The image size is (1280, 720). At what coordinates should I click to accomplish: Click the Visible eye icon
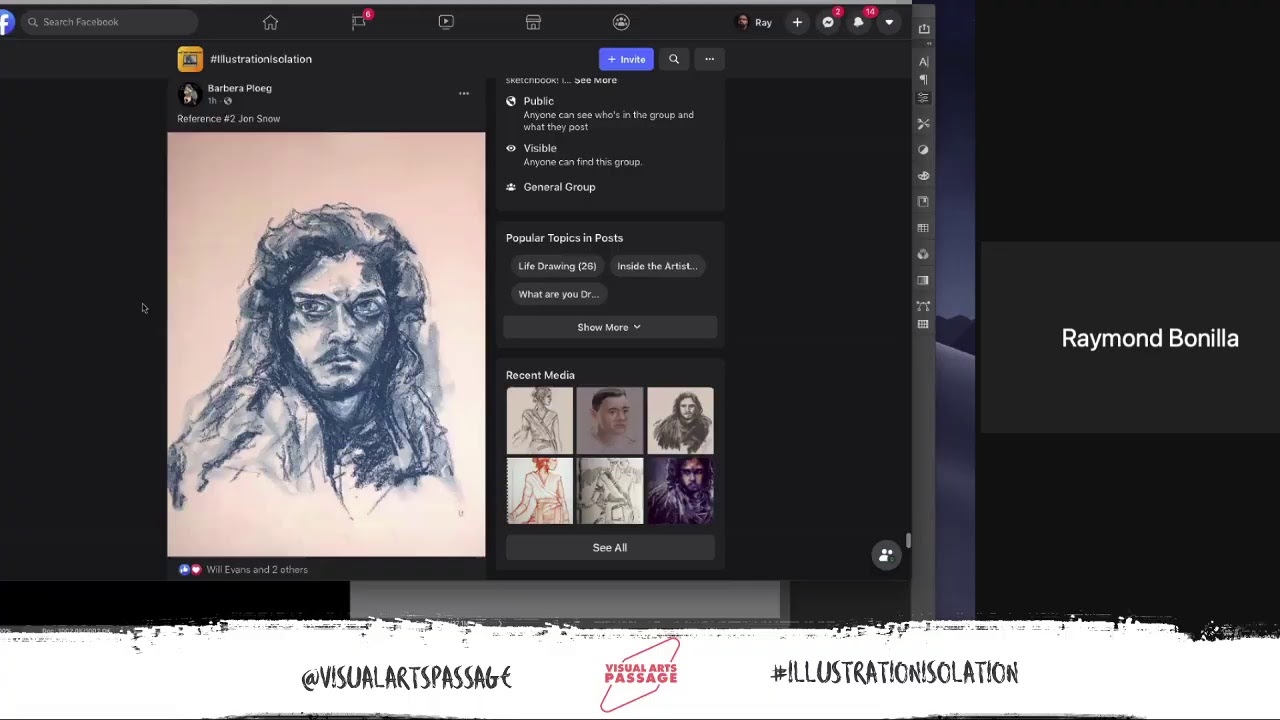(x=511, y=148)
